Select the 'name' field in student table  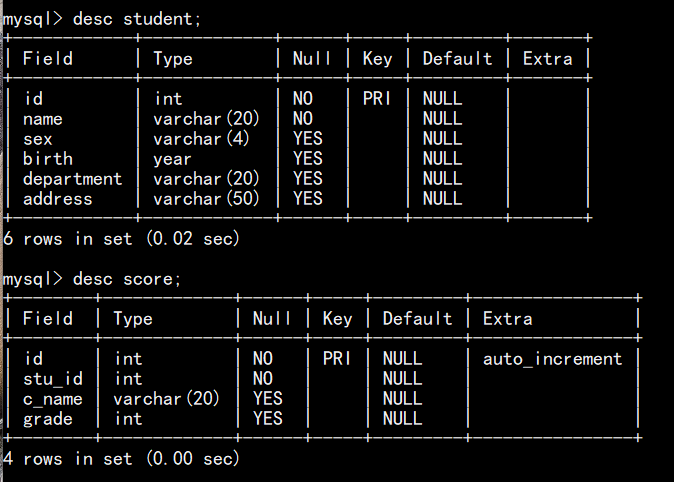43,119
